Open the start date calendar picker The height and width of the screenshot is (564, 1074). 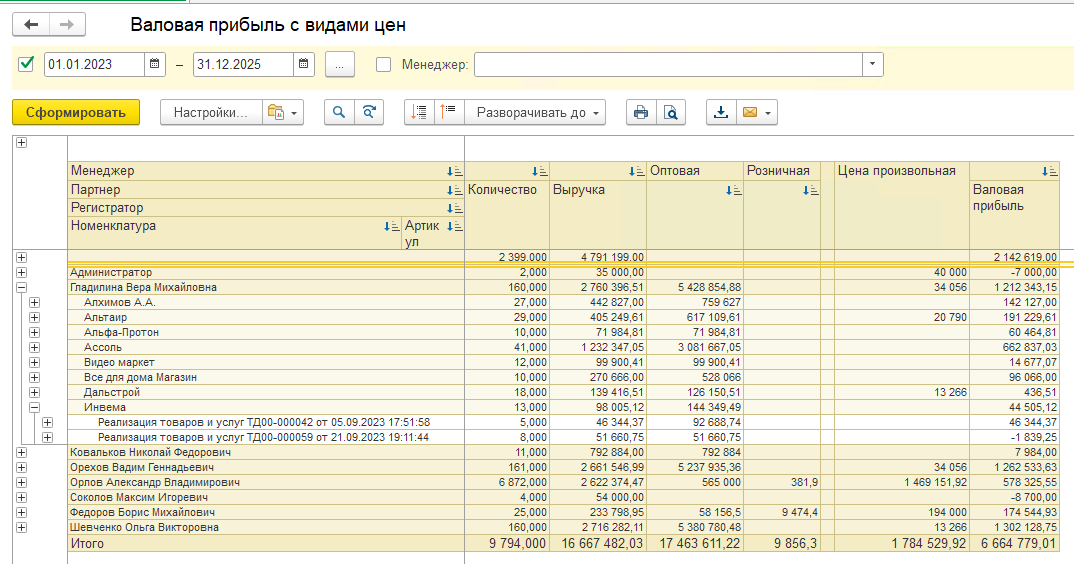pos(155,64)
